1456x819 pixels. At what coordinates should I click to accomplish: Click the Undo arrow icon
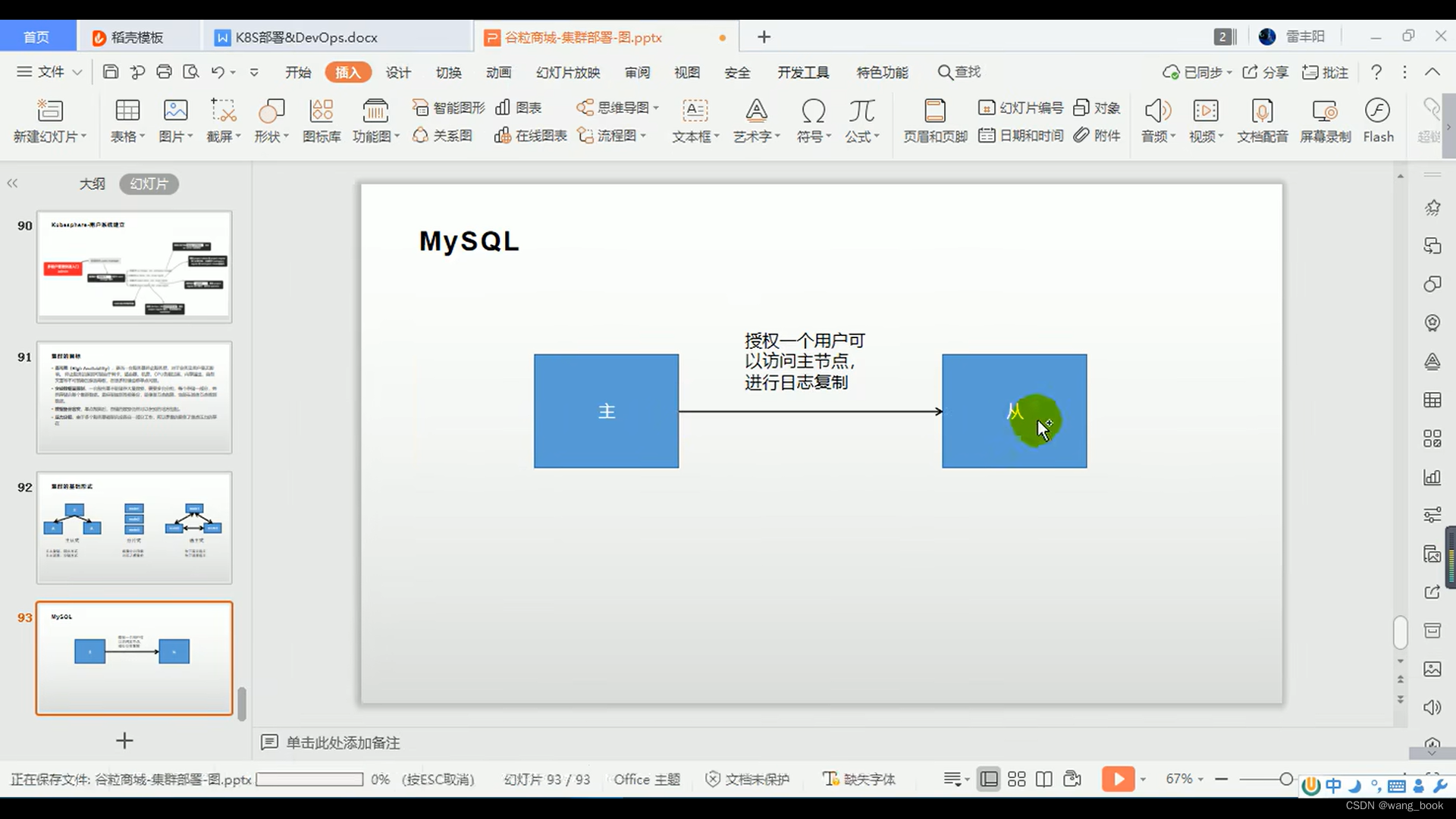[x=218, y=72]
